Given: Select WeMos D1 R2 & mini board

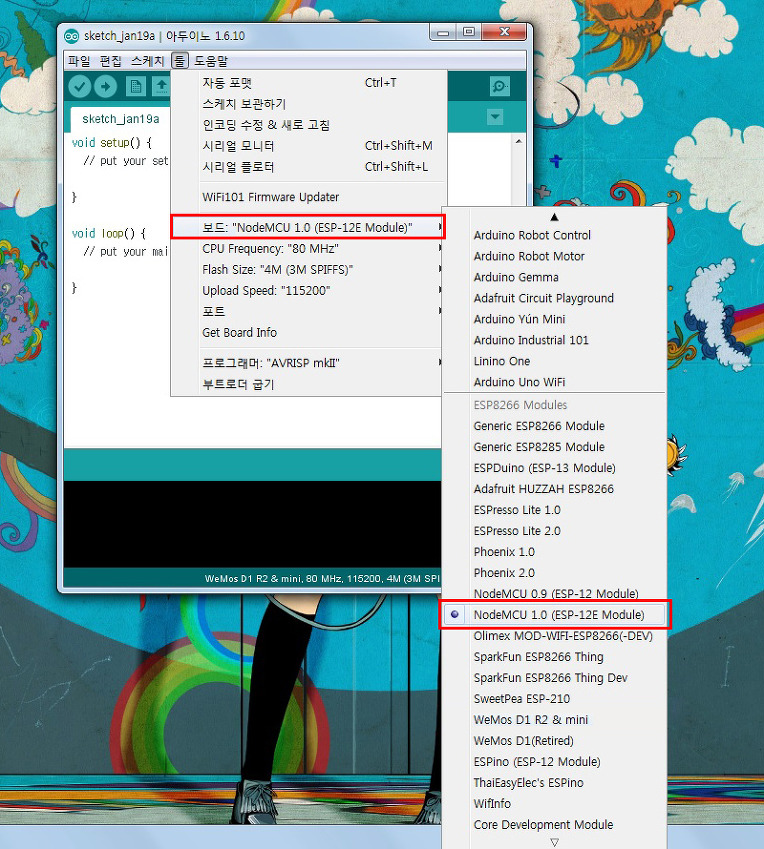Looking at the screenshot, I should tap(554, 720).
